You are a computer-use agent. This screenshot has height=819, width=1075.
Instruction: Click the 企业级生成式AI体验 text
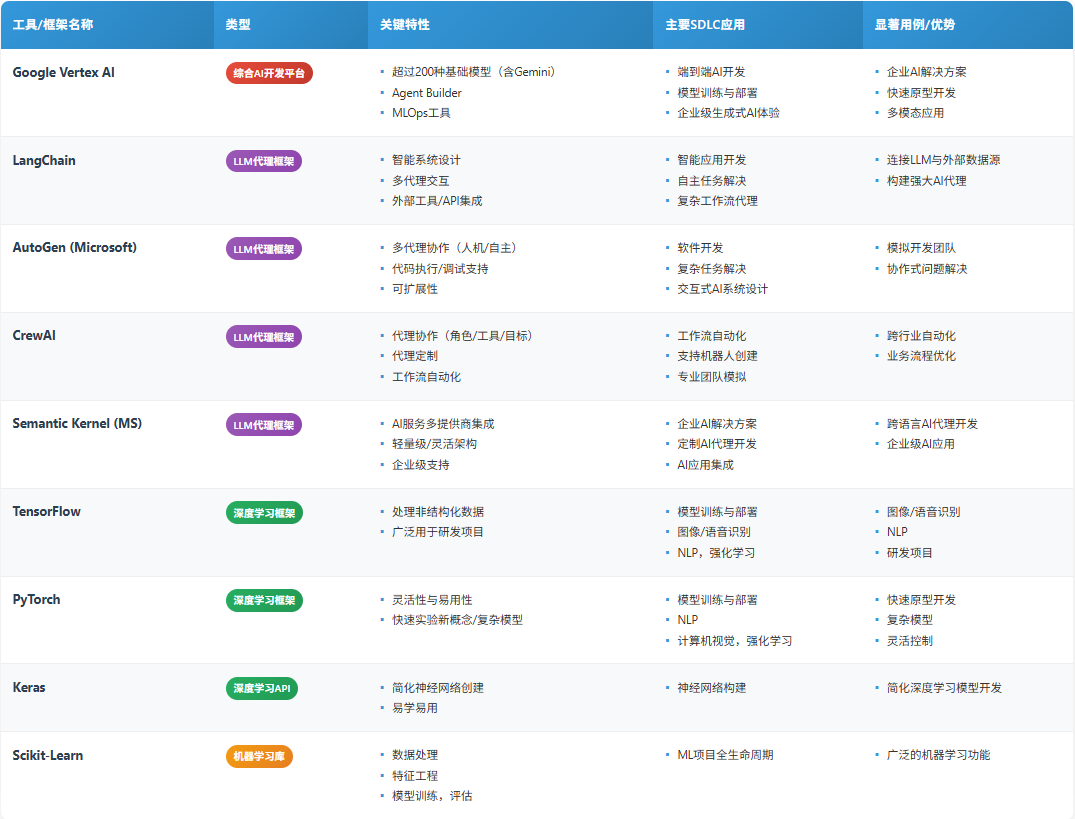728,113
